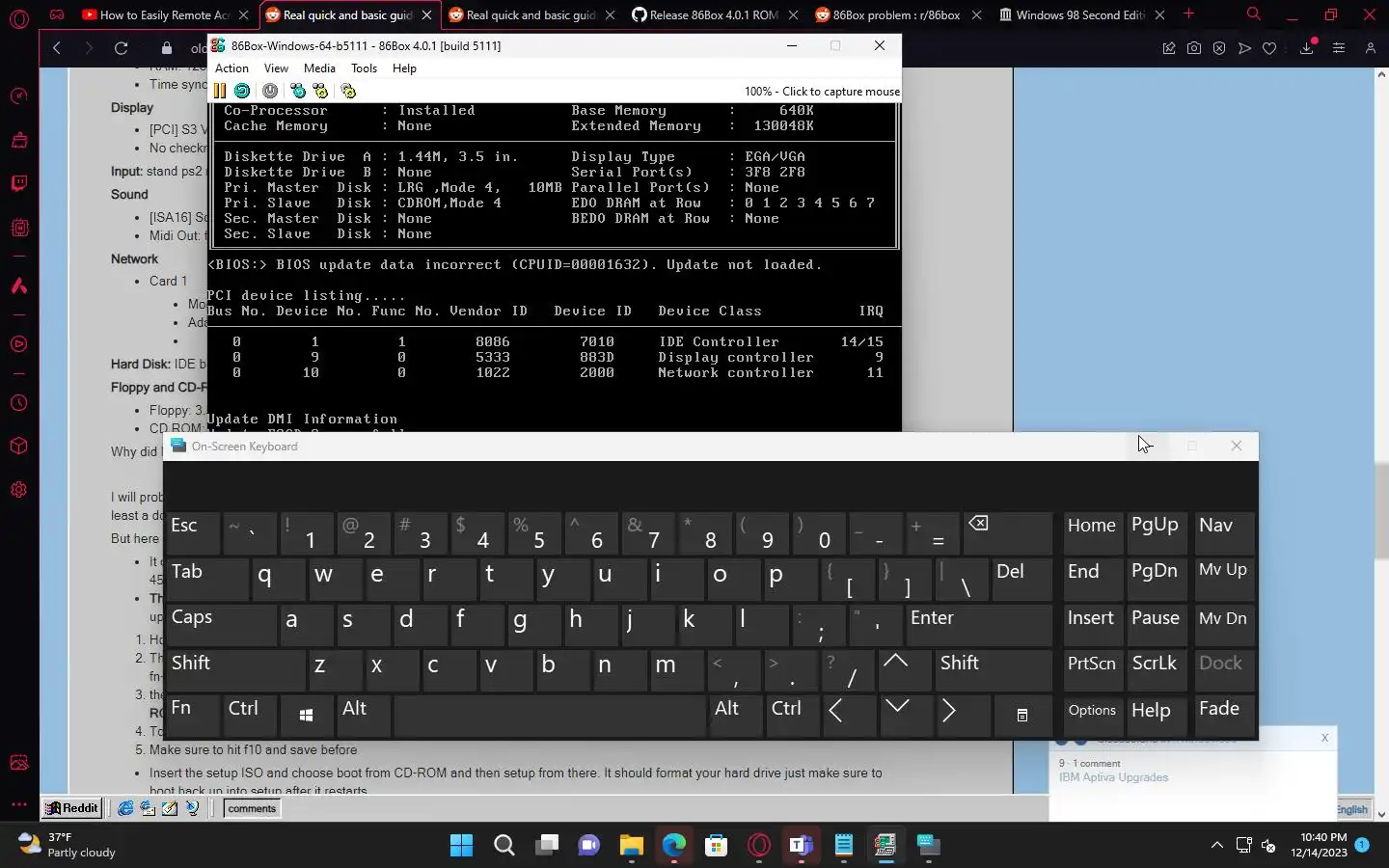Pause the 86Box emulation with pause icon
Image resolution: width=1389 pixels, height=868 pixels.
point(220,91)
